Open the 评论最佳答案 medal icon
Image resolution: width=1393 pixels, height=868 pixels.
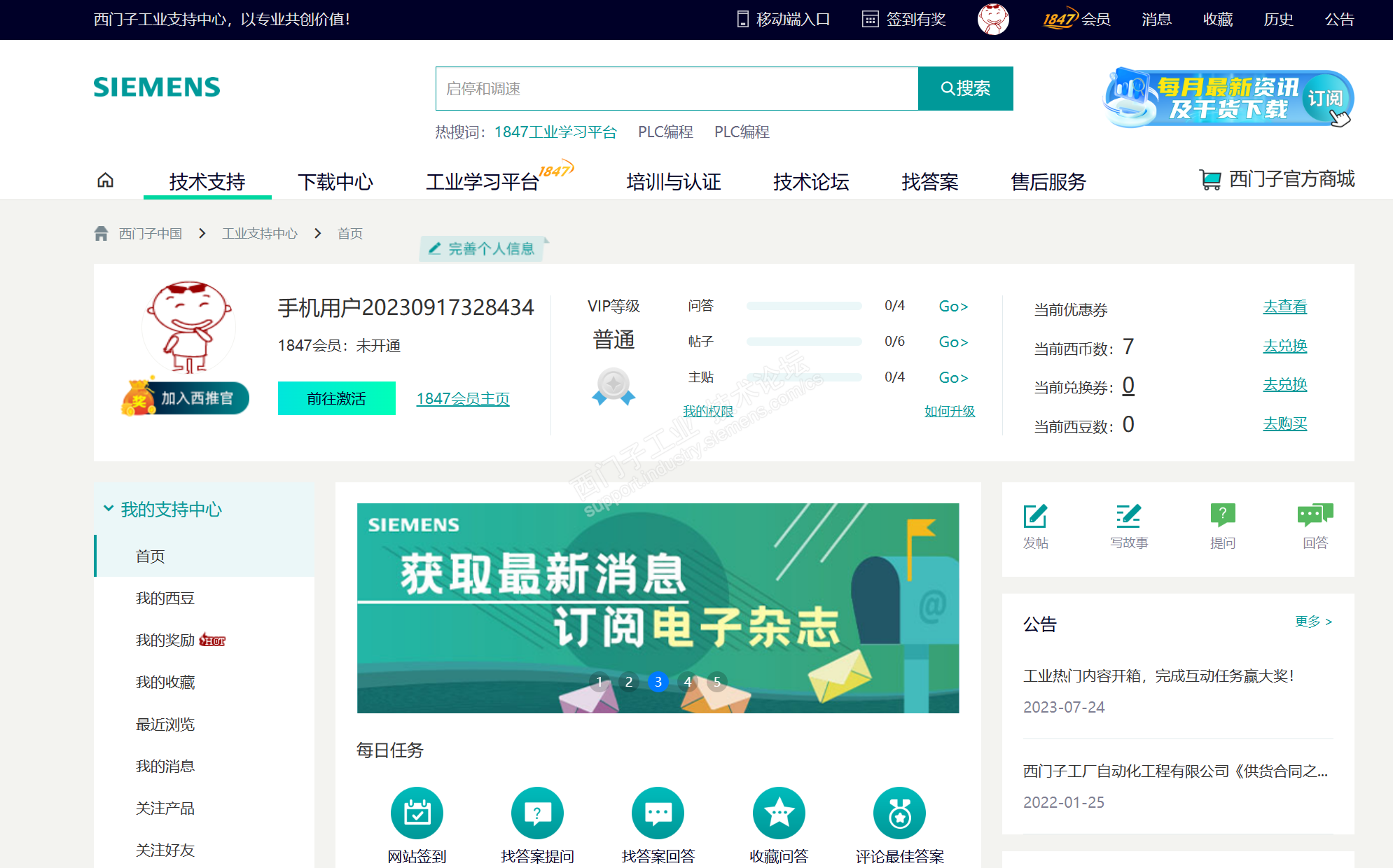(x=899, y=813)
